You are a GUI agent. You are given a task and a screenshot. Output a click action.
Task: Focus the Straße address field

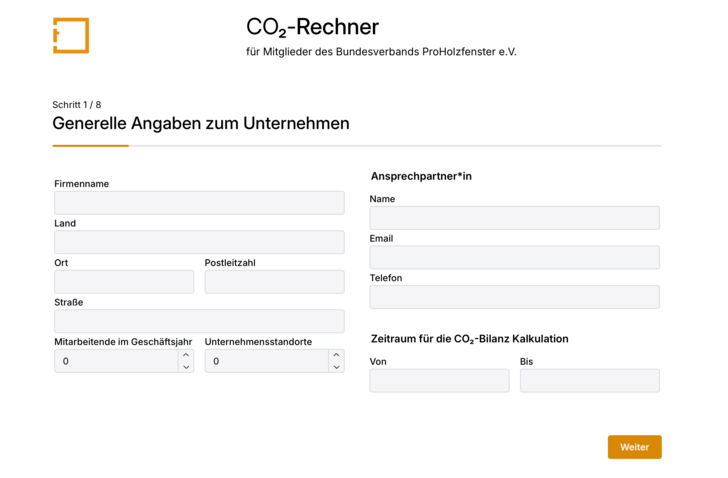[x=199, y=321]
